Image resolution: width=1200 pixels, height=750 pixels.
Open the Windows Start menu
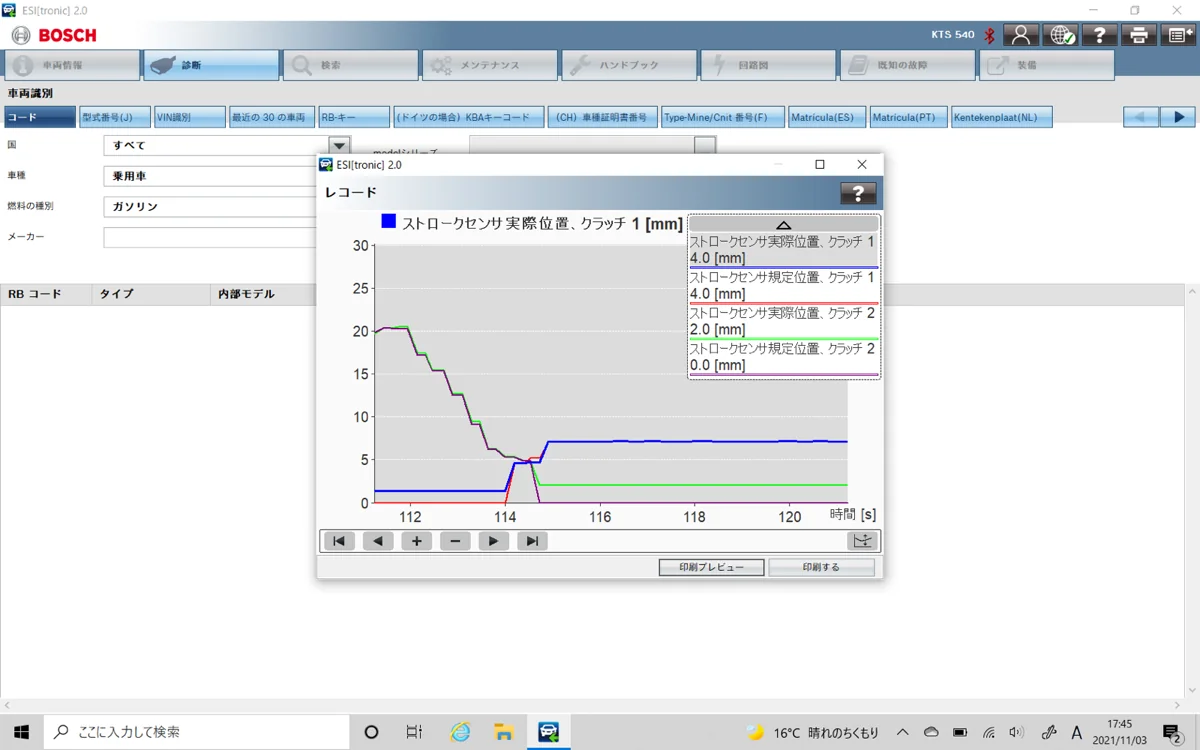(x=21, y=732)
